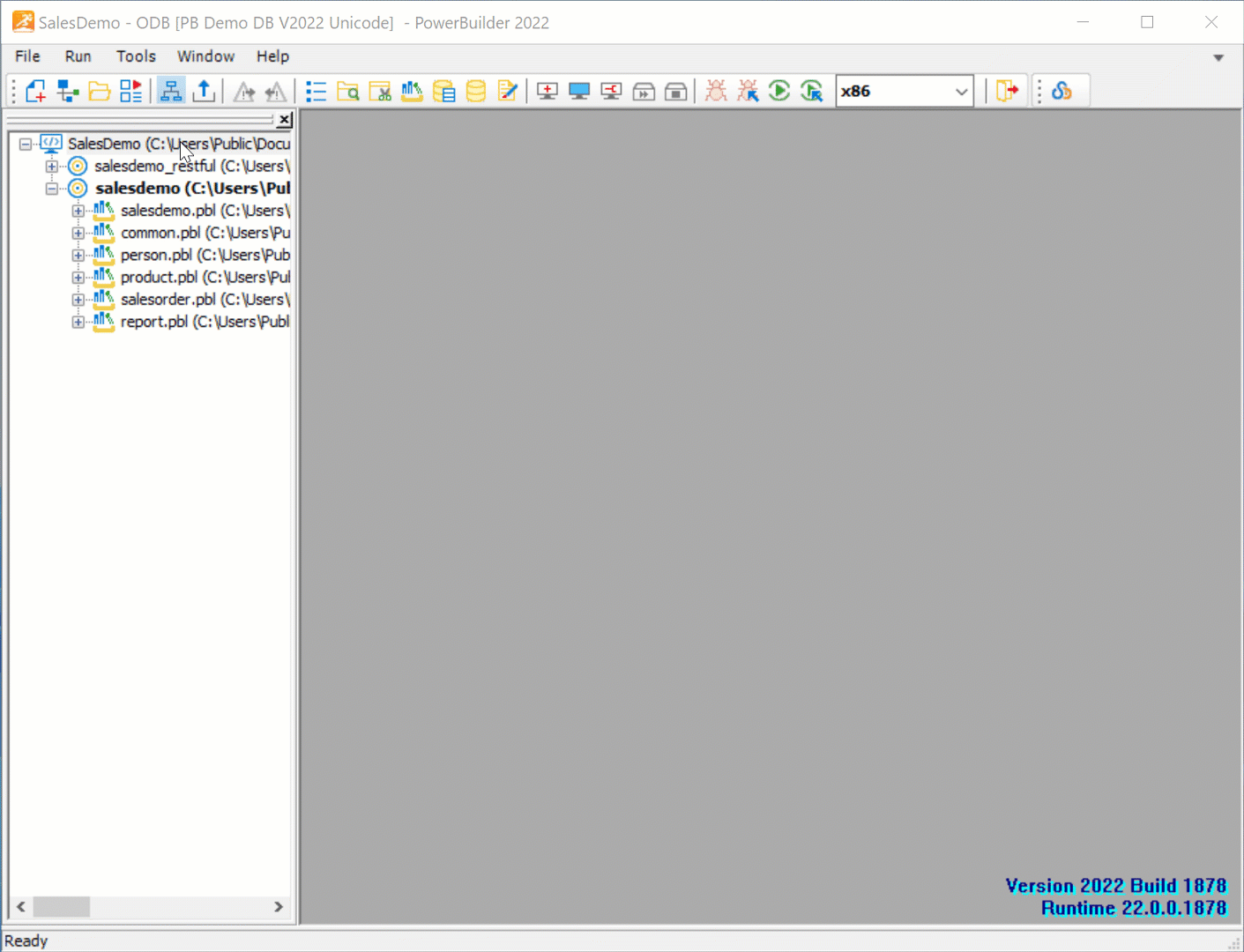Select the person.pbl tree row
1244x952 pixels.
tap(205, 255)
